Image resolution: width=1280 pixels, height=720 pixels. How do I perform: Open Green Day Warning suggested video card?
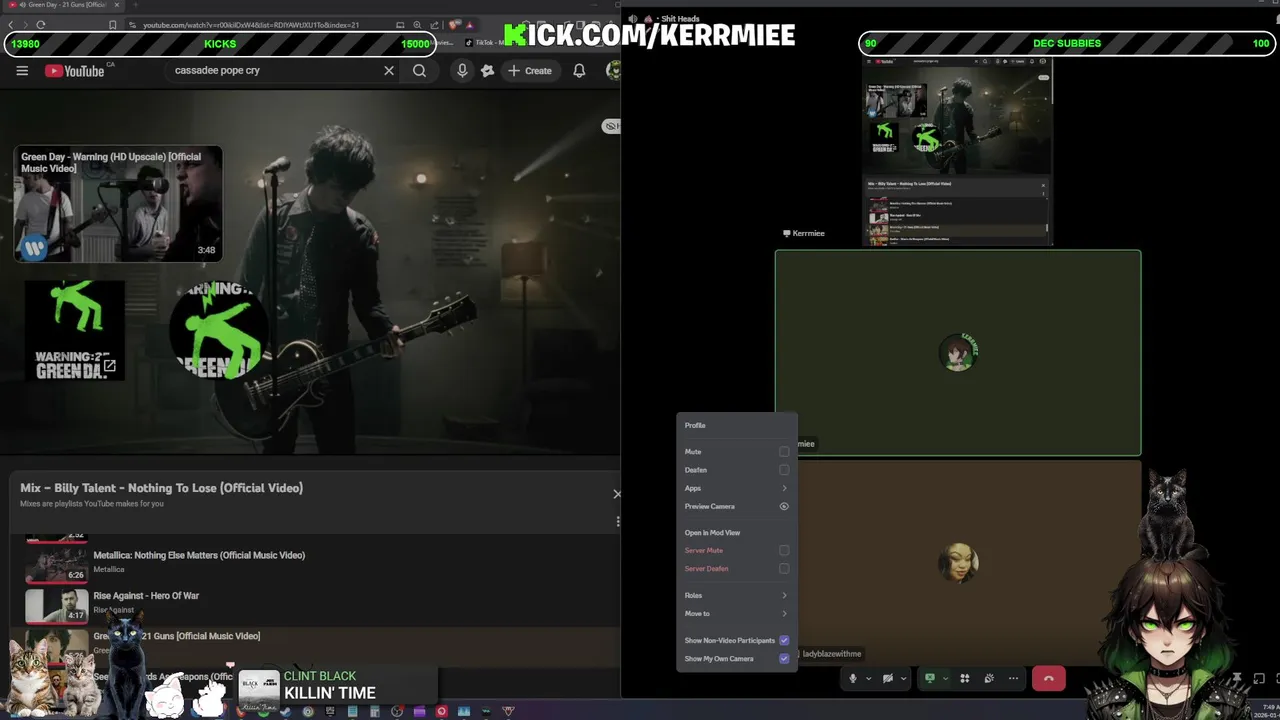point(118,205)
